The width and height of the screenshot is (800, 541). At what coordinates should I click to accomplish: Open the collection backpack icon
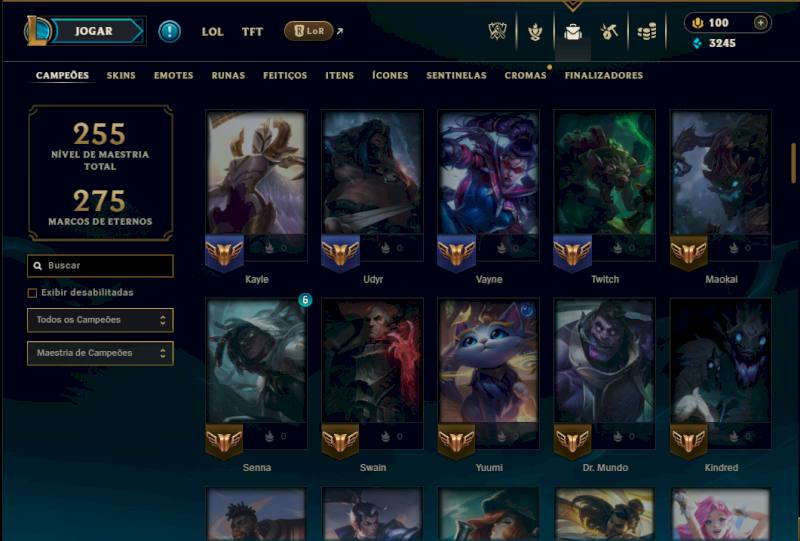(573, 32)
